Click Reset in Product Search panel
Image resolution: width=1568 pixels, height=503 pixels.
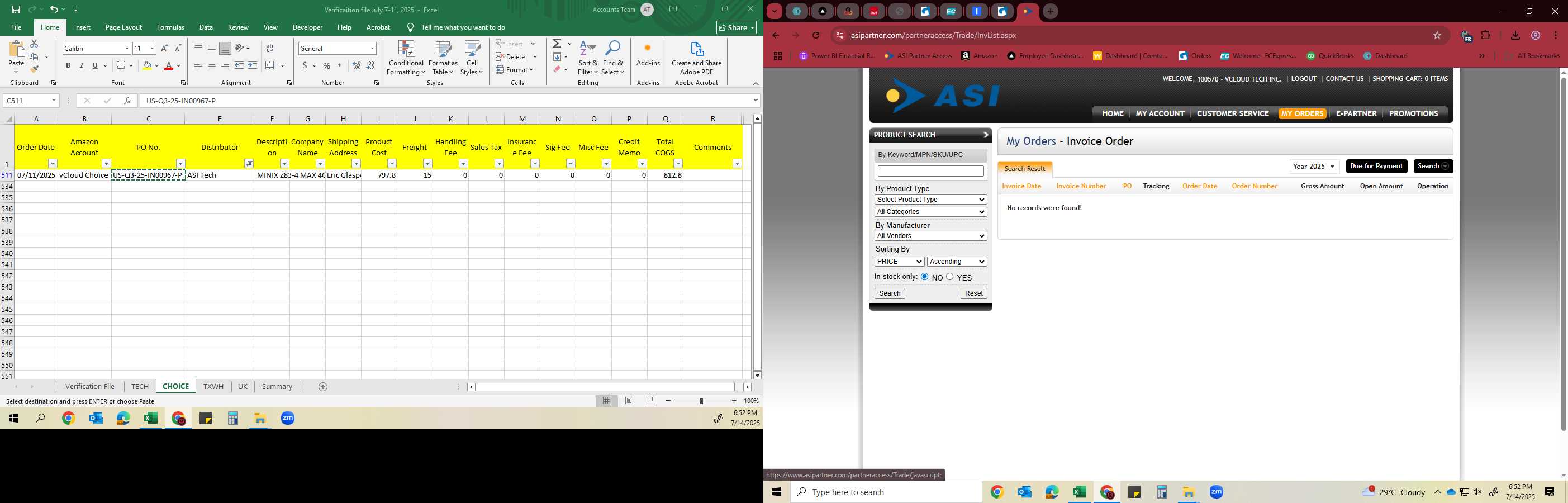pyautogui.click(x=973, y=293)
